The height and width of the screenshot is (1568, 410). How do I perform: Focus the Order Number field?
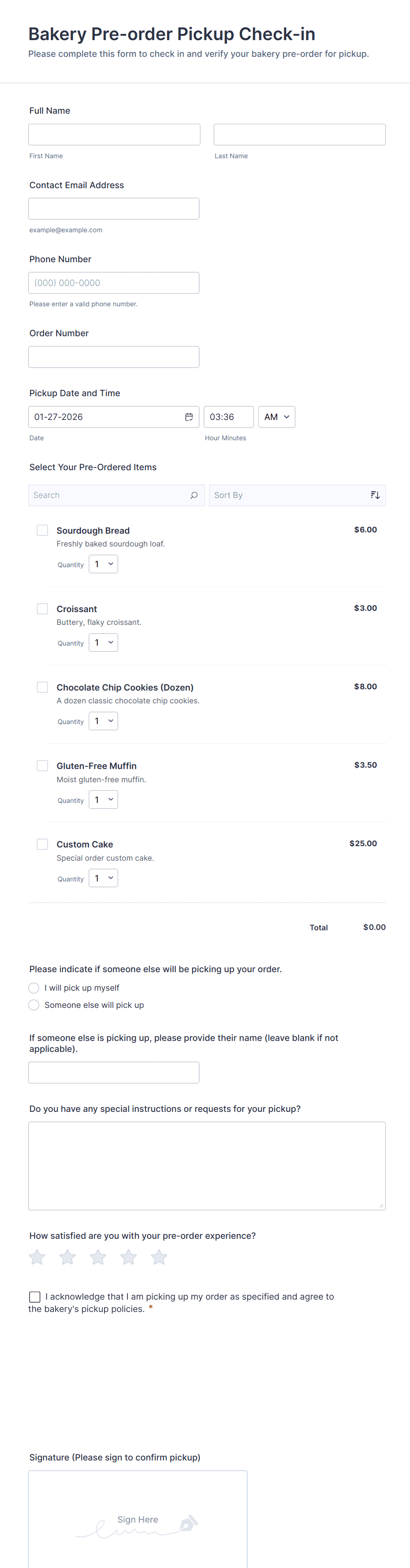pos(114,357)
